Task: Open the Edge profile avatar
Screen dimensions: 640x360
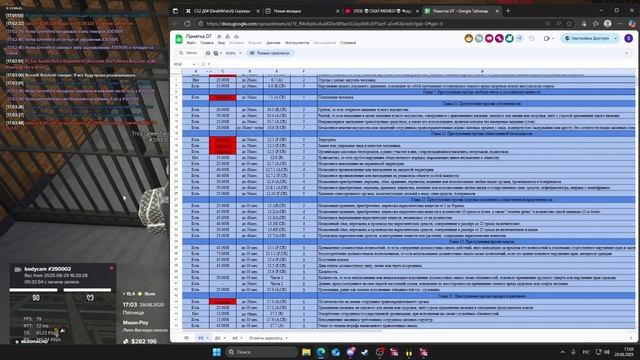Action: [608, 24]
